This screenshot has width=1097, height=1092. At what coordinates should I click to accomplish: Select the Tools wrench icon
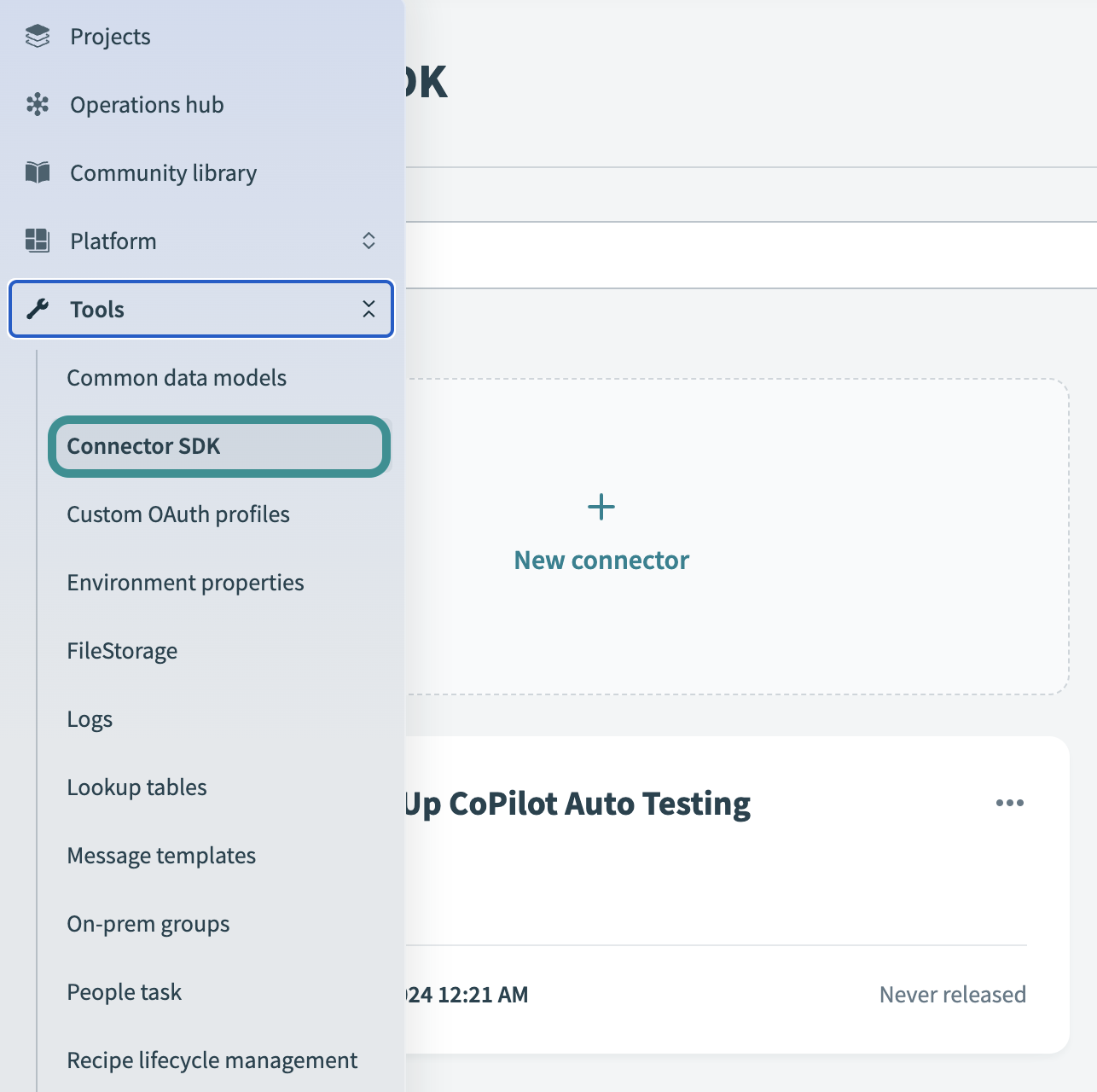pos(38,309)
